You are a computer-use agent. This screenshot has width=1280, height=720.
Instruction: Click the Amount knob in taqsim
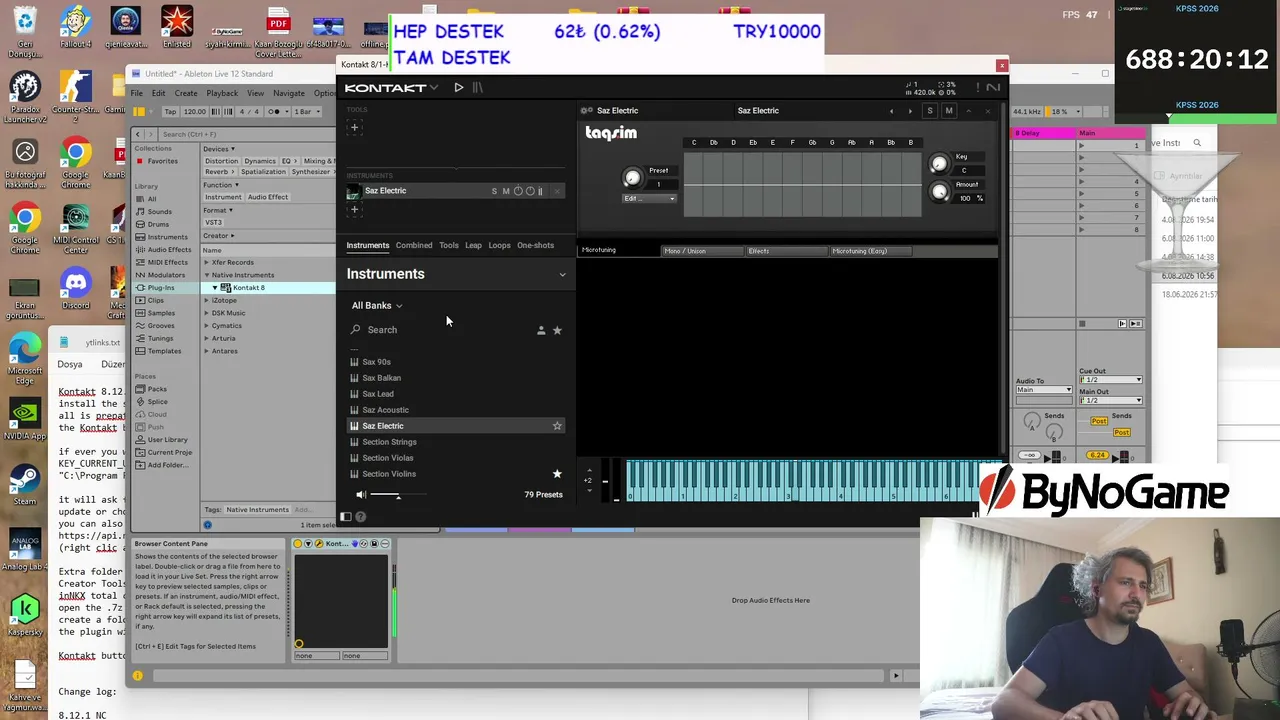click(x=939, y=191)
